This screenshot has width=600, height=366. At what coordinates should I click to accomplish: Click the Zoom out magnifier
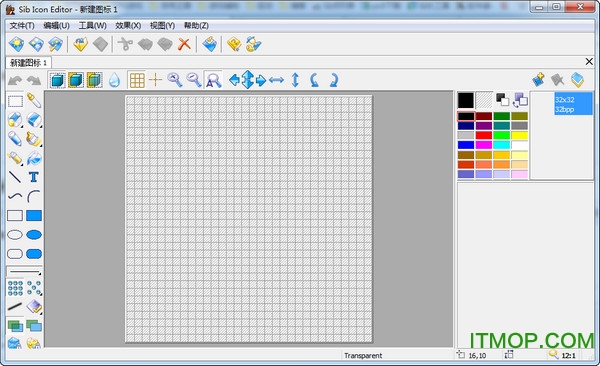(194, 80)
